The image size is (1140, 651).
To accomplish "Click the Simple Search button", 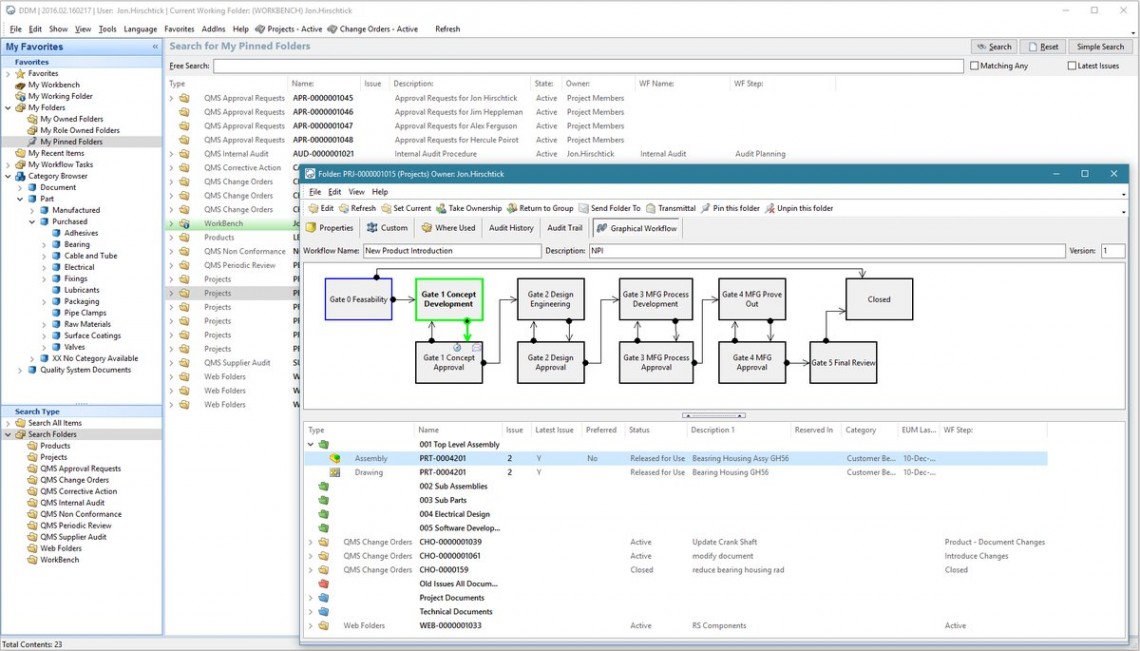I will click(1100, 47).
